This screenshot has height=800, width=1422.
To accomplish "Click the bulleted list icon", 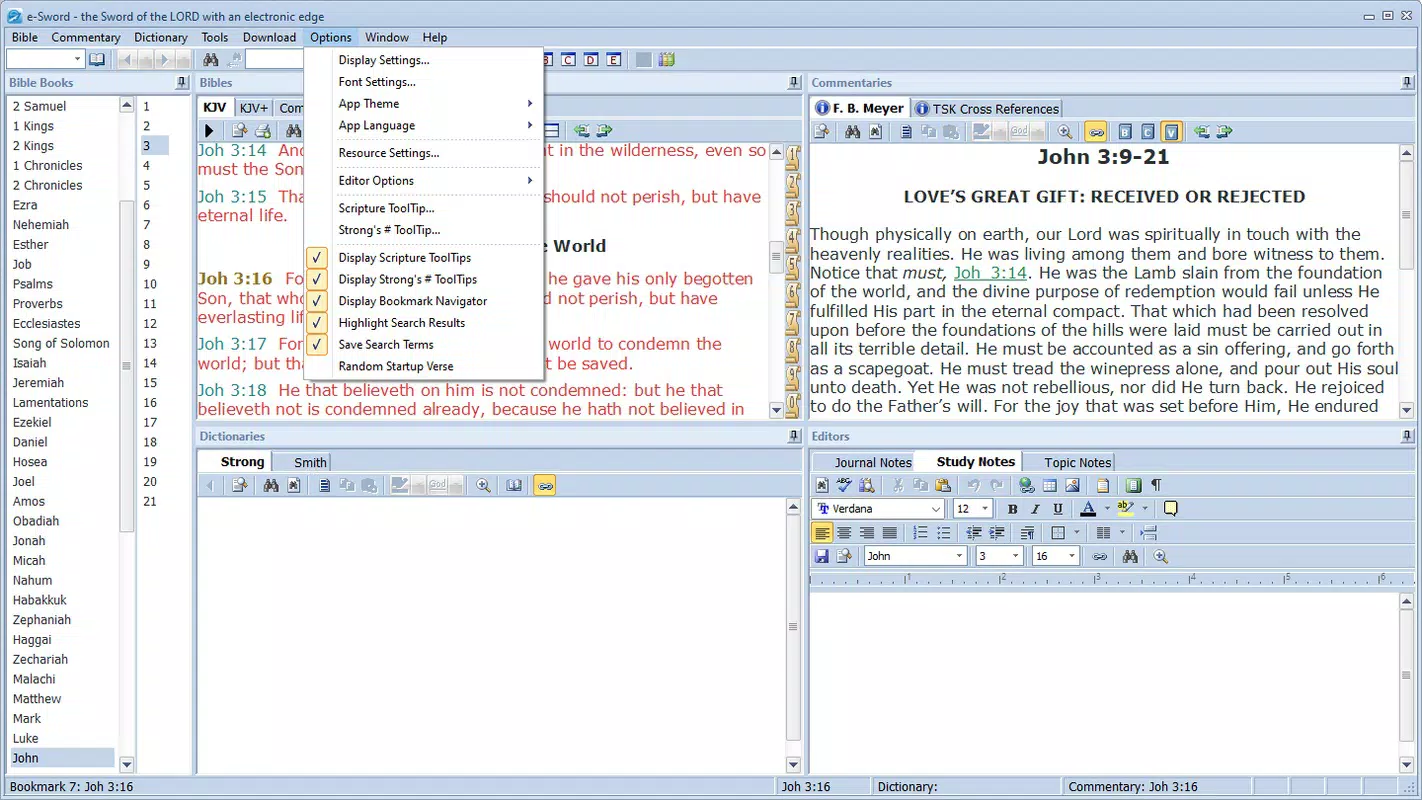I will point(943,533).
